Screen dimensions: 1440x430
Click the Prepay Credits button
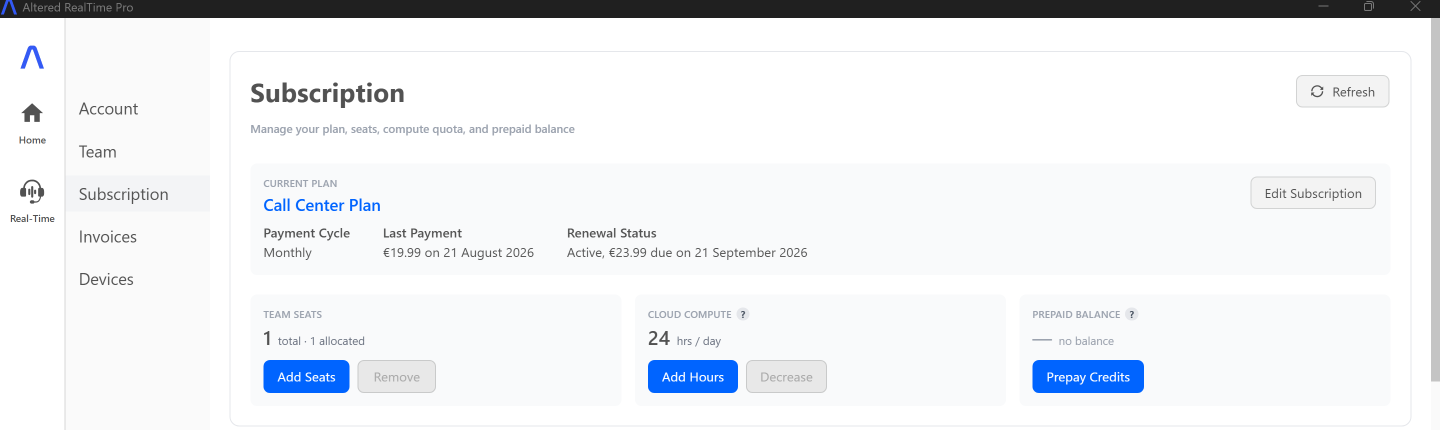point(1088,377)
